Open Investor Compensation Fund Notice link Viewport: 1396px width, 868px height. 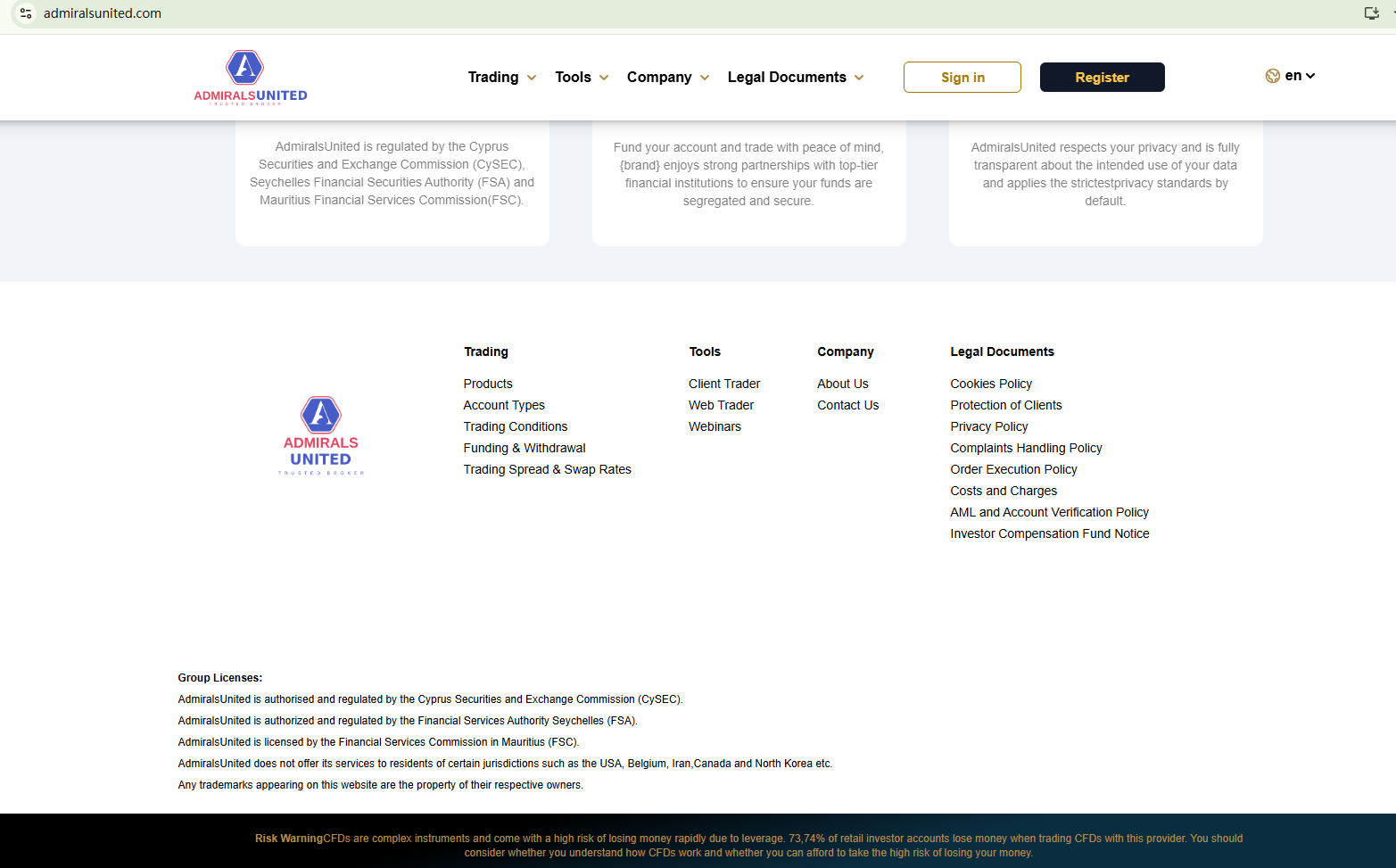1050,533
